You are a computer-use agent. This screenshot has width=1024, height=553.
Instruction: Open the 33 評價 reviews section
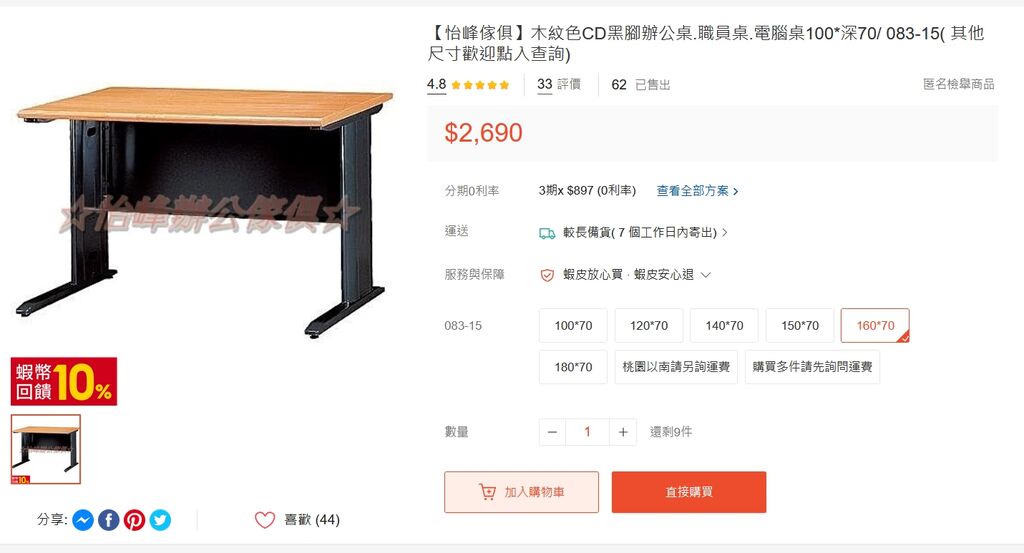[x=559, y=84]
